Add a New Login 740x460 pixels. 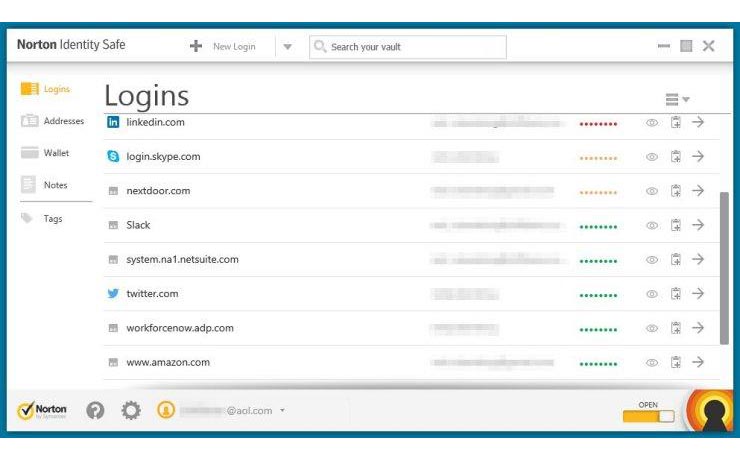223,46
